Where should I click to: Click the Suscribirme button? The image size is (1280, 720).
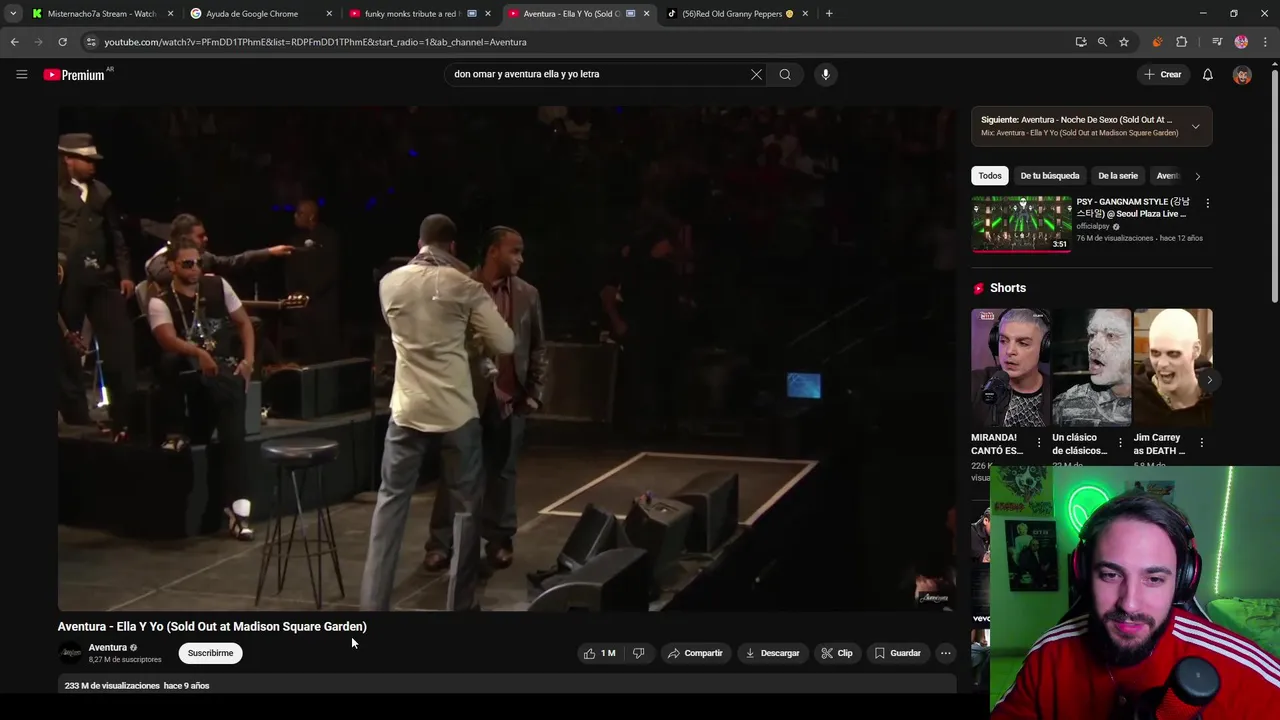(x=210, y=653)
